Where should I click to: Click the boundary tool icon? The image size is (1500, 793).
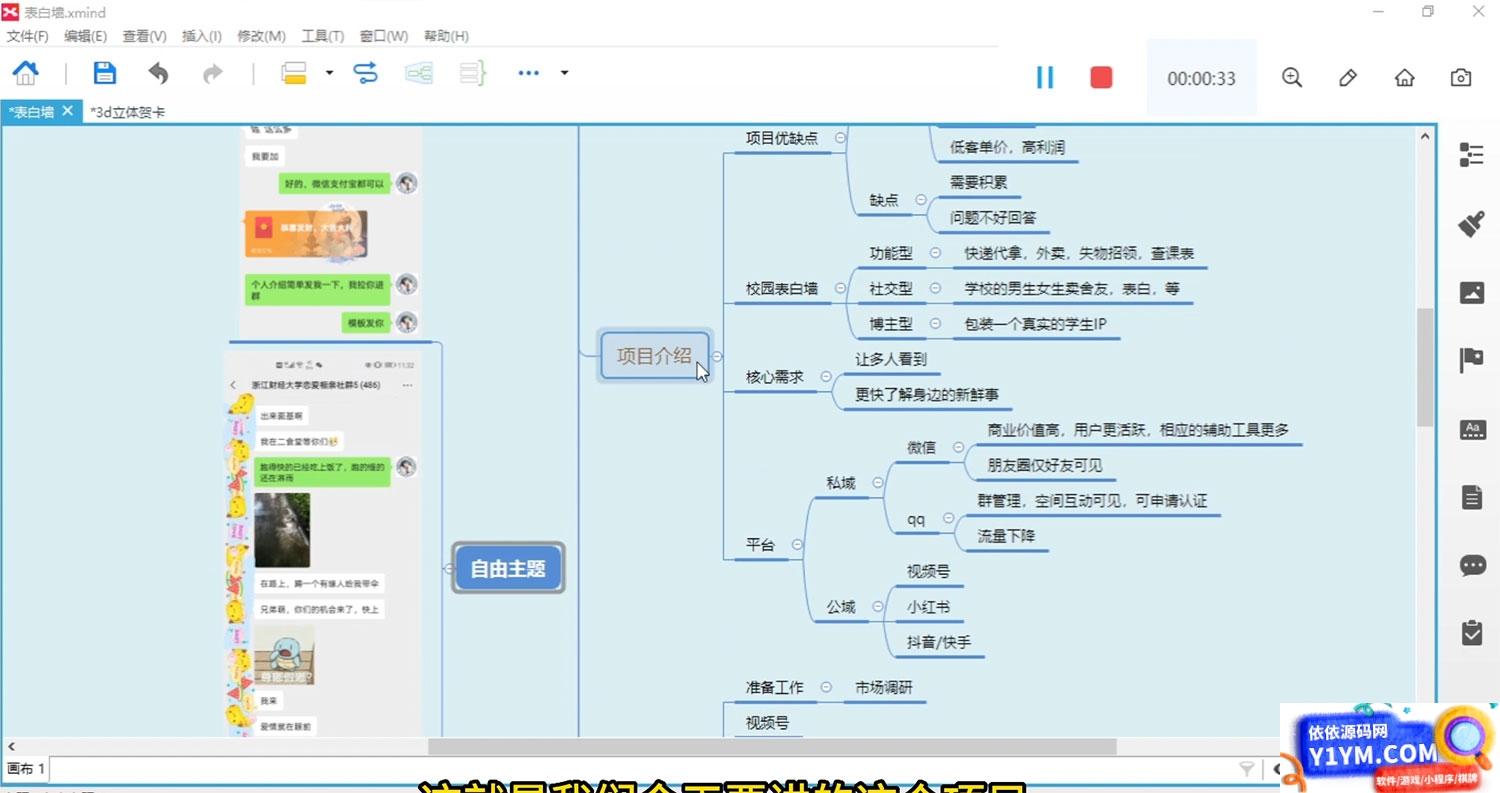418,73
